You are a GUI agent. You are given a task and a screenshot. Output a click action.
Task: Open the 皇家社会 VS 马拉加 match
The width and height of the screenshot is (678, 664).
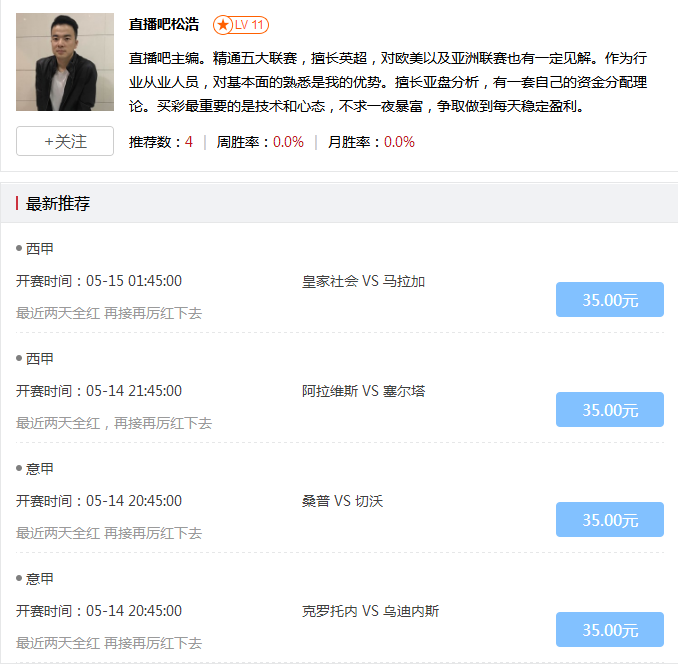[363, 281]
